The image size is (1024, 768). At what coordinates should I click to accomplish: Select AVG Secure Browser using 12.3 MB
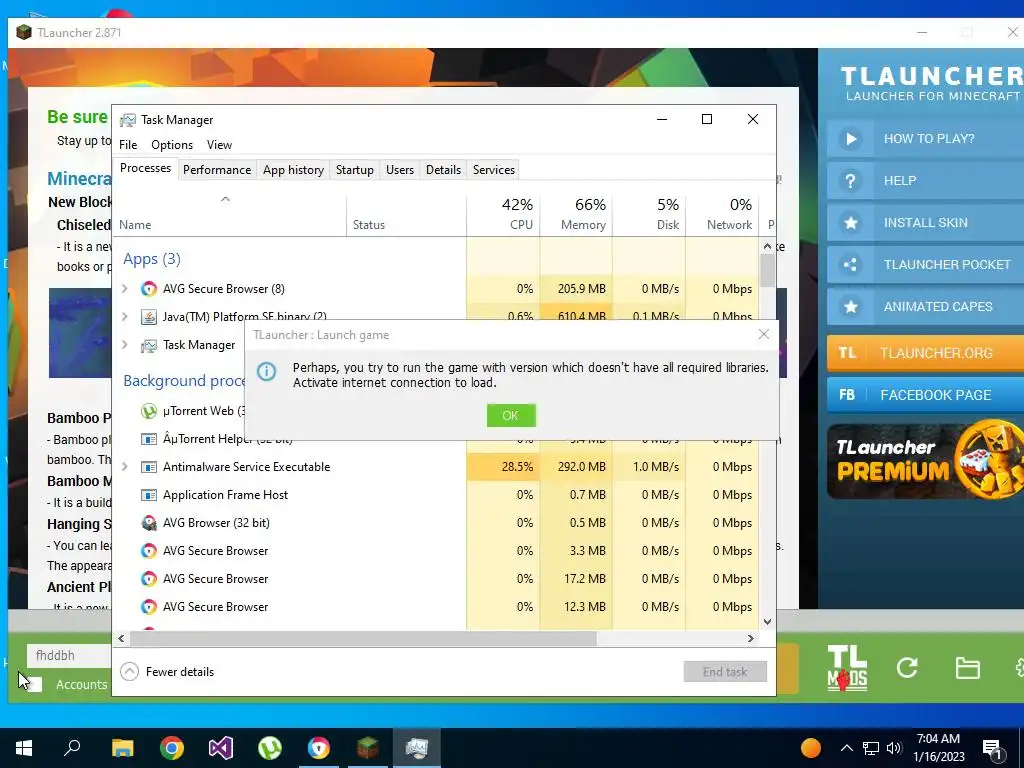coord(436,607)
